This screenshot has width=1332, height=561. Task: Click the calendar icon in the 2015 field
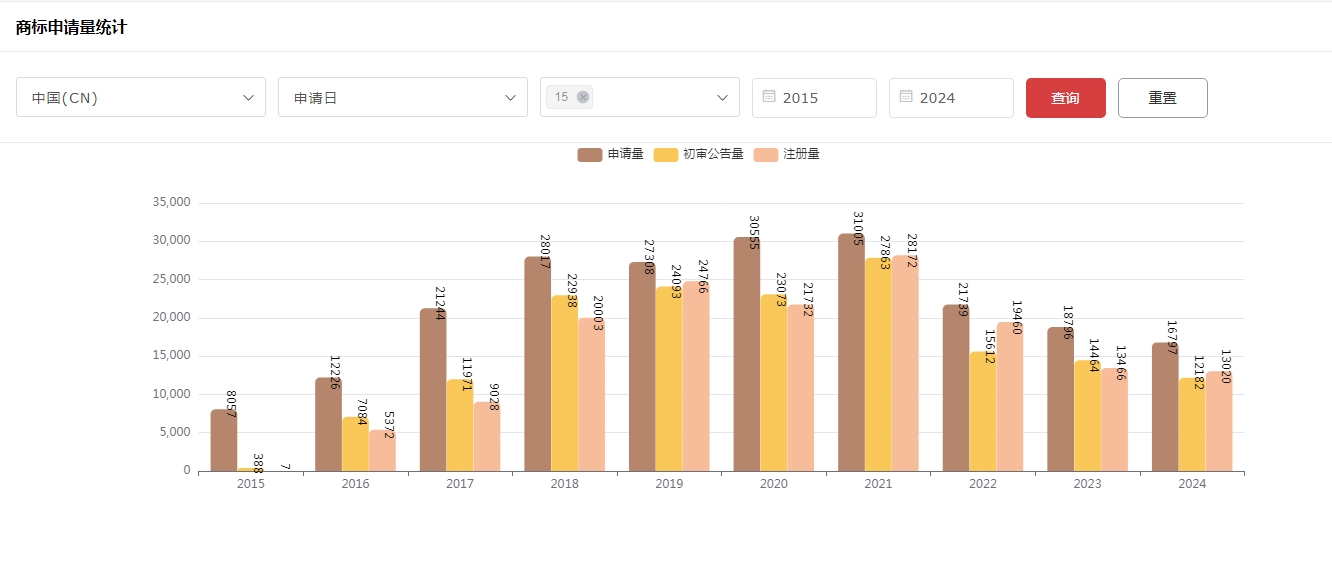(769, 96)
